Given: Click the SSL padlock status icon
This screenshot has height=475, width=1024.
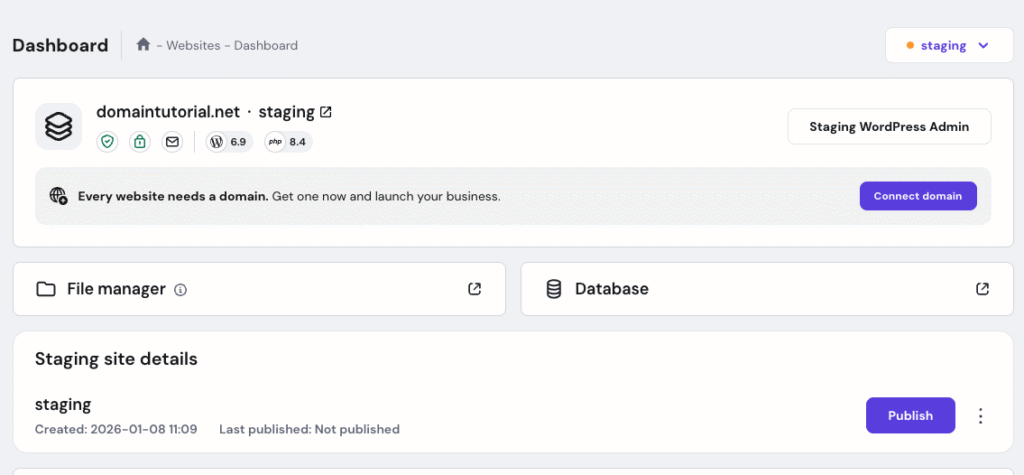Looking at the screenshot, I should (x=139, y=142).
